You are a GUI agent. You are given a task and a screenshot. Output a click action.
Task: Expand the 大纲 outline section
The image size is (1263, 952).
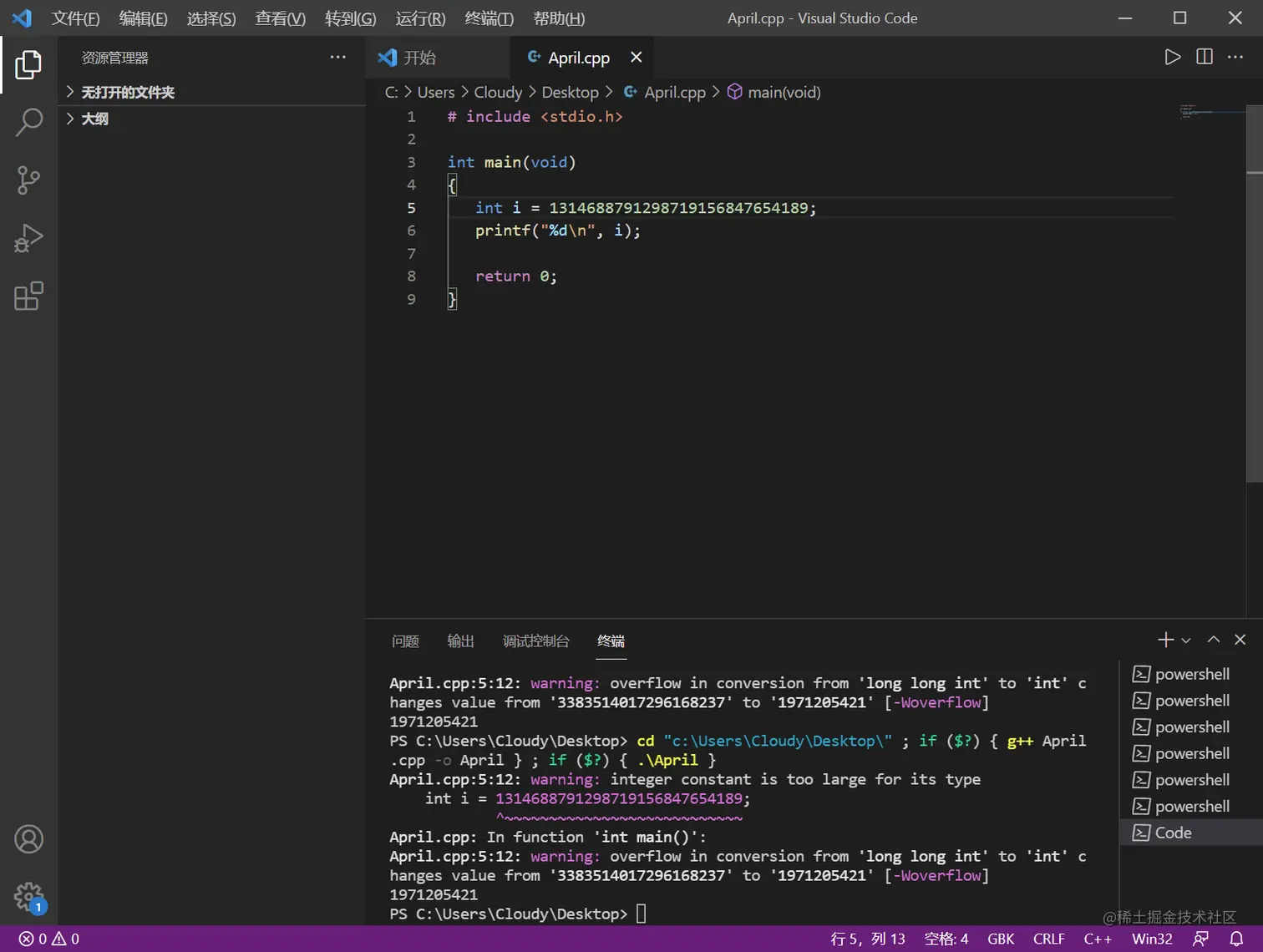pos(94,119)
